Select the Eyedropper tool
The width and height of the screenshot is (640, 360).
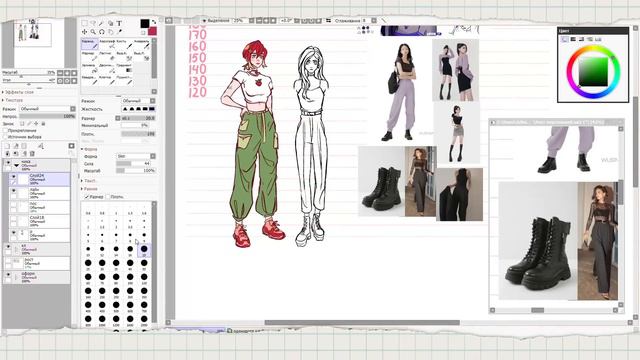[120, 31]
